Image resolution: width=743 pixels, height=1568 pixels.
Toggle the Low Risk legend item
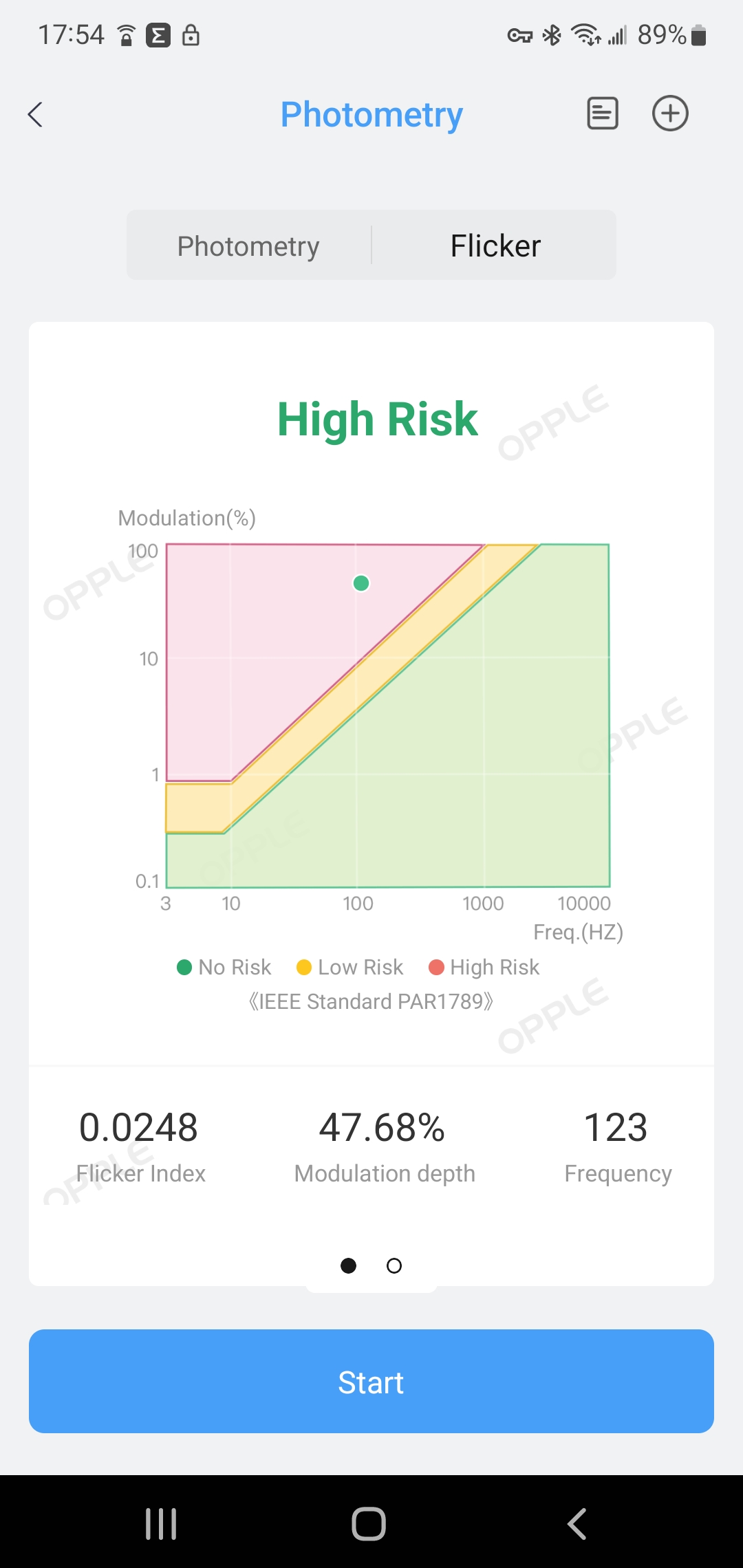pos(349,967)
